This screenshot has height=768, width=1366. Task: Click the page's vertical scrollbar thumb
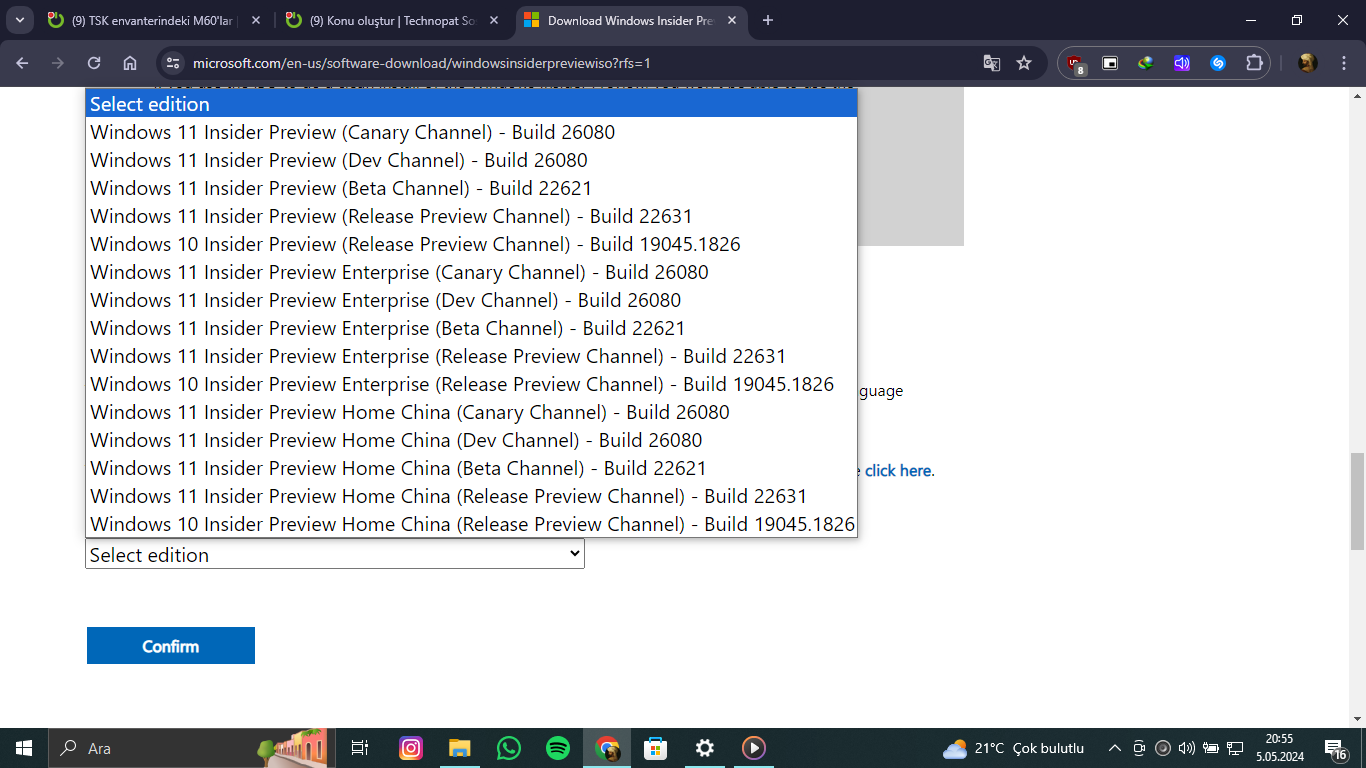click(x=1357, y=500)
